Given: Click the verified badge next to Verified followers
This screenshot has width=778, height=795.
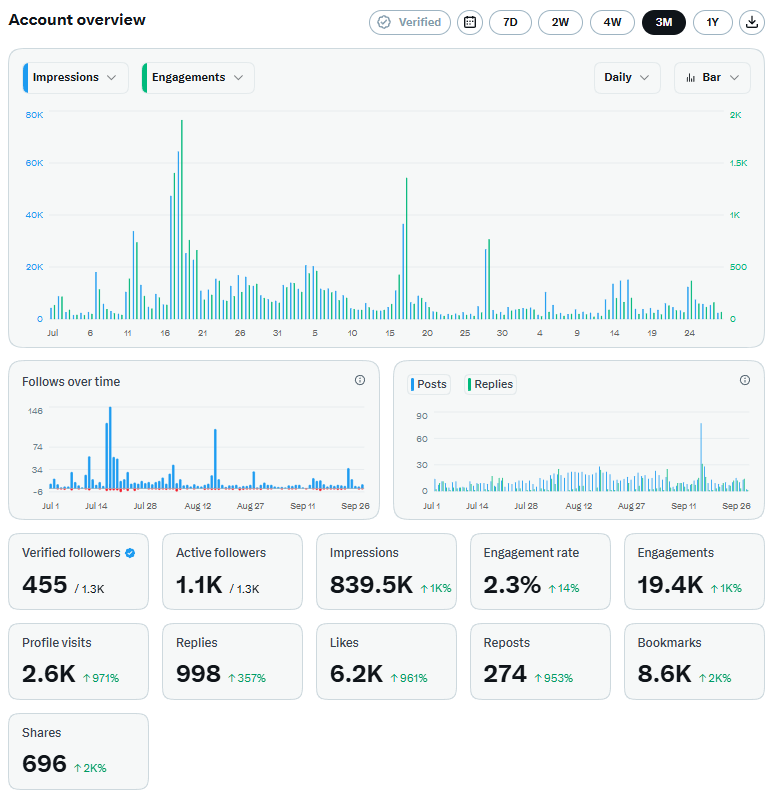Looking at the screenshot, I should (130, 553).
